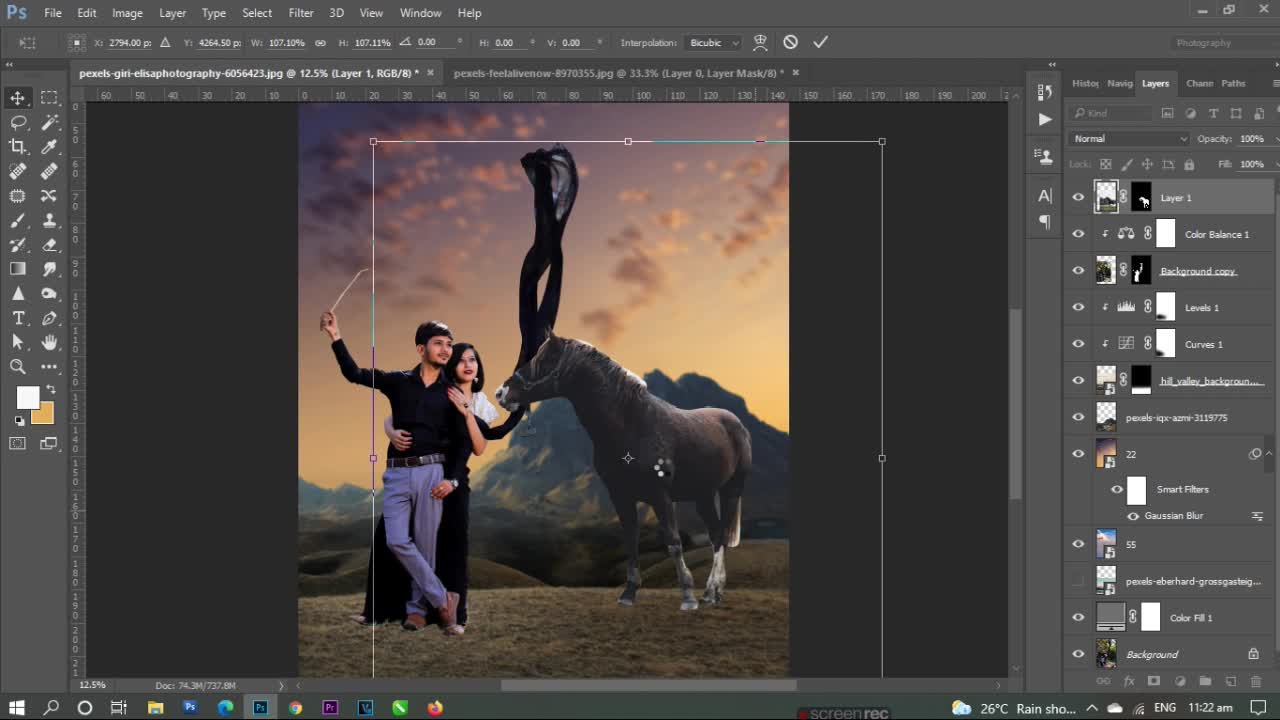
Task: Select the Crop tool
Action: (x=18, y=147)
